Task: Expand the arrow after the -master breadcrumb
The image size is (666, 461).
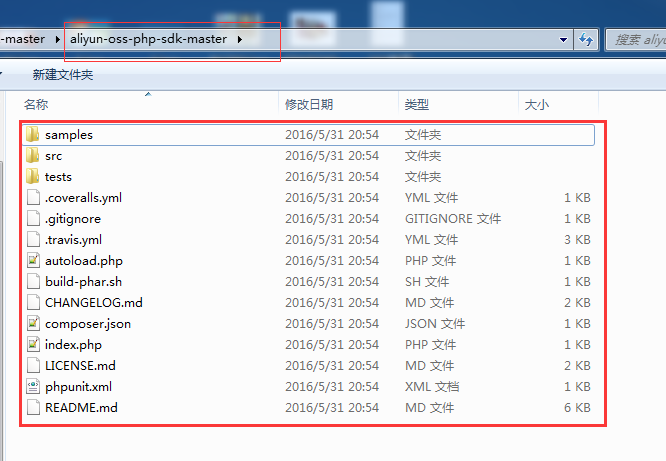Action: 57,40
